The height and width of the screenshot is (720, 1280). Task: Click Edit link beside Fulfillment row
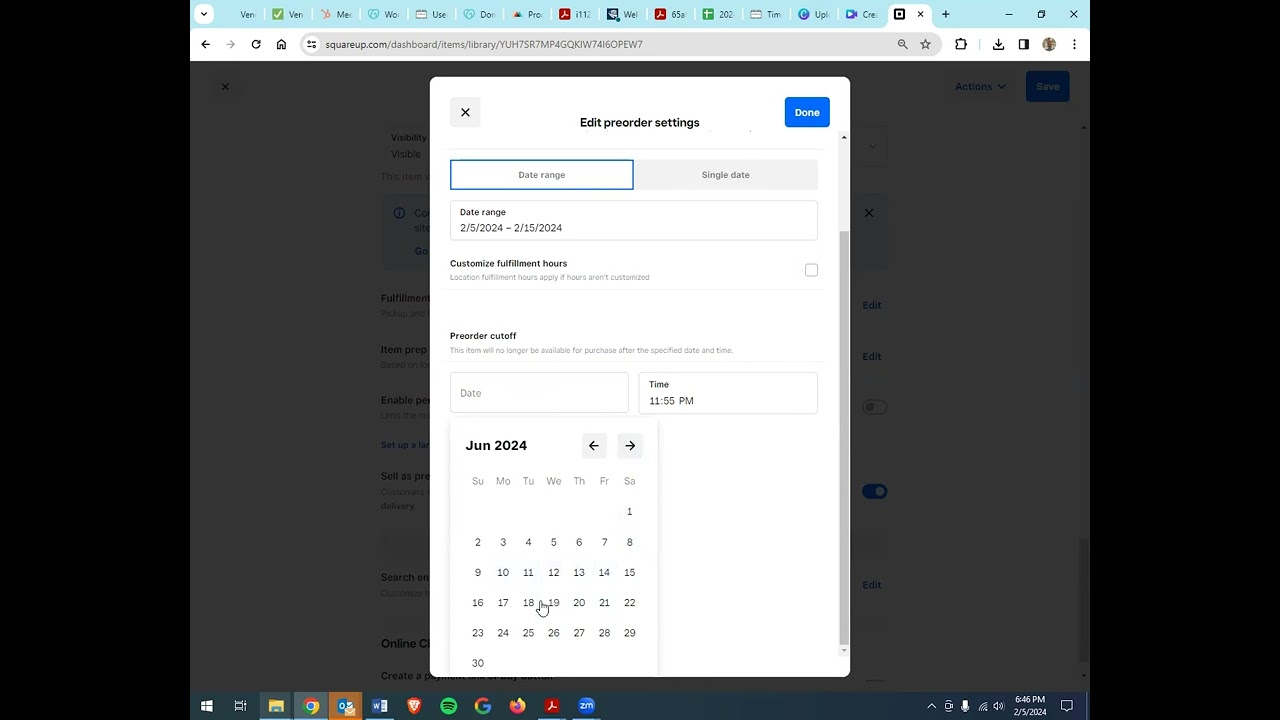(x=872, y=305)
